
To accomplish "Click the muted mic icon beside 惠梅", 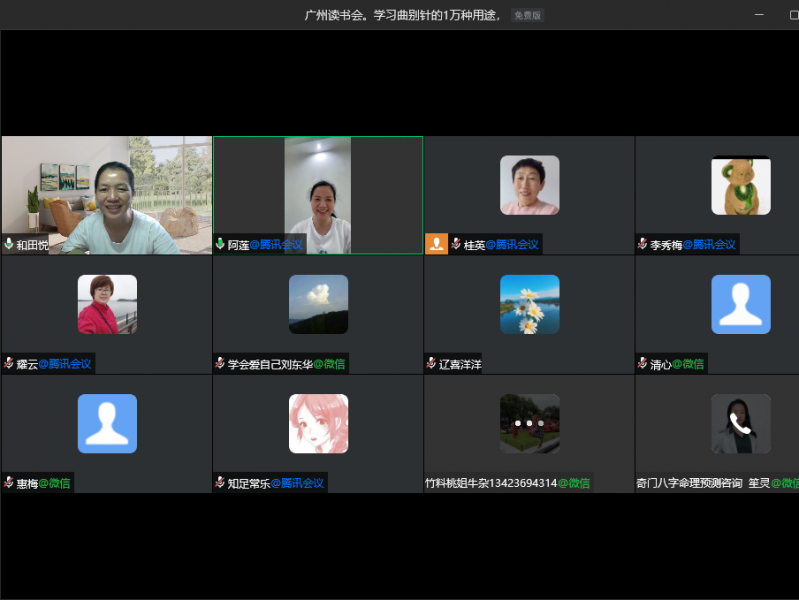I will (9, 483).
